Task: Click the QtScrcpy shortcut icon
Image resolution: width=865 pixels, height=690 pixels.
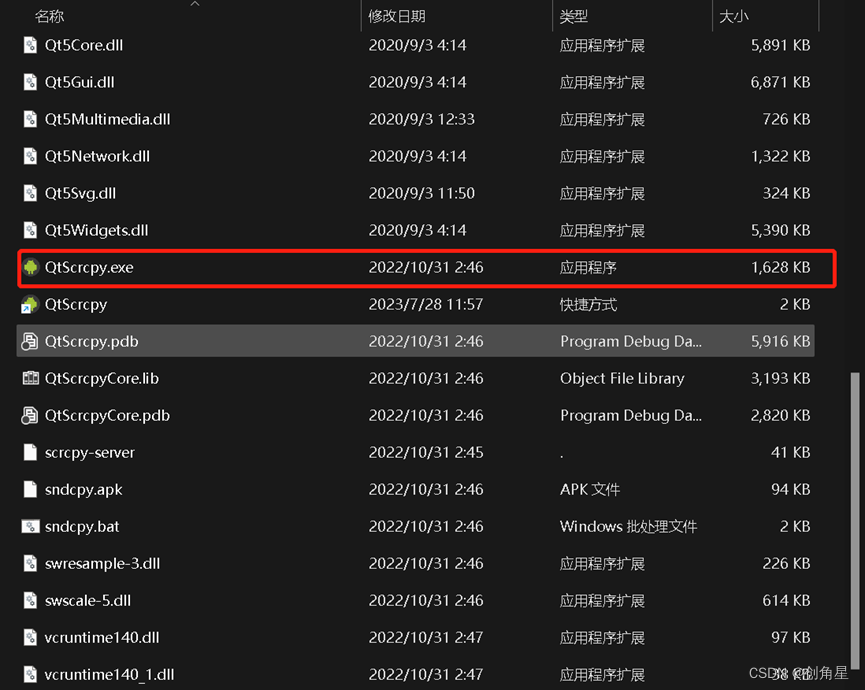Action: click(x=30, y=304)
